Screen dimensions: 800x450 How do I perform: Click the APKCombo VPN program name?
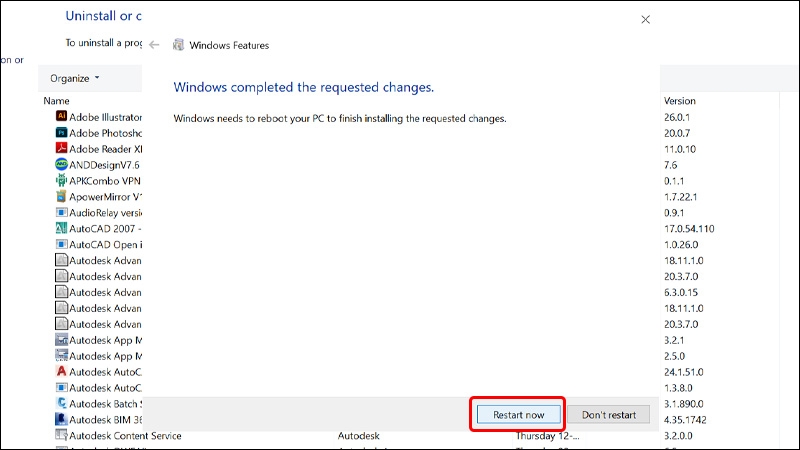[105, 181]
